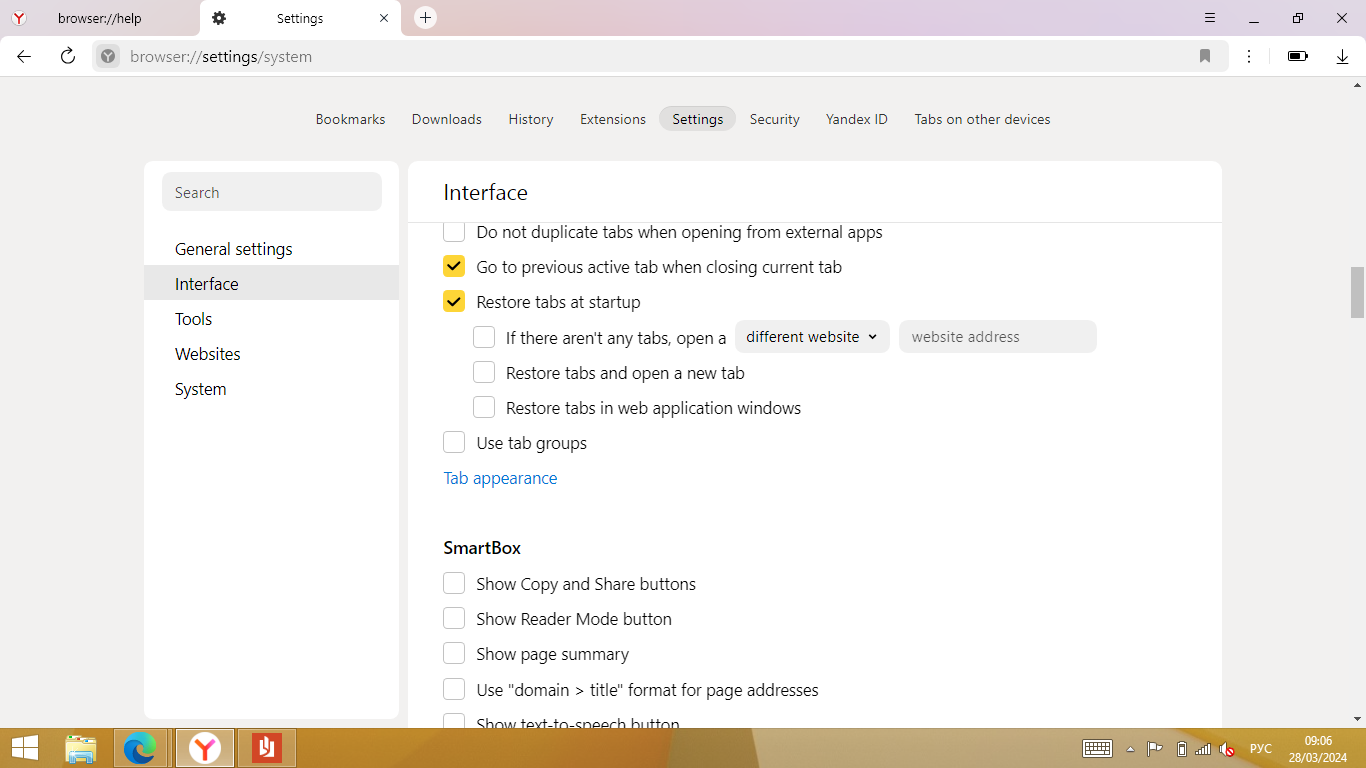Open the Bookmarks section
Image resolution: width=1366 pixels, height=768 pixels.
350,119
